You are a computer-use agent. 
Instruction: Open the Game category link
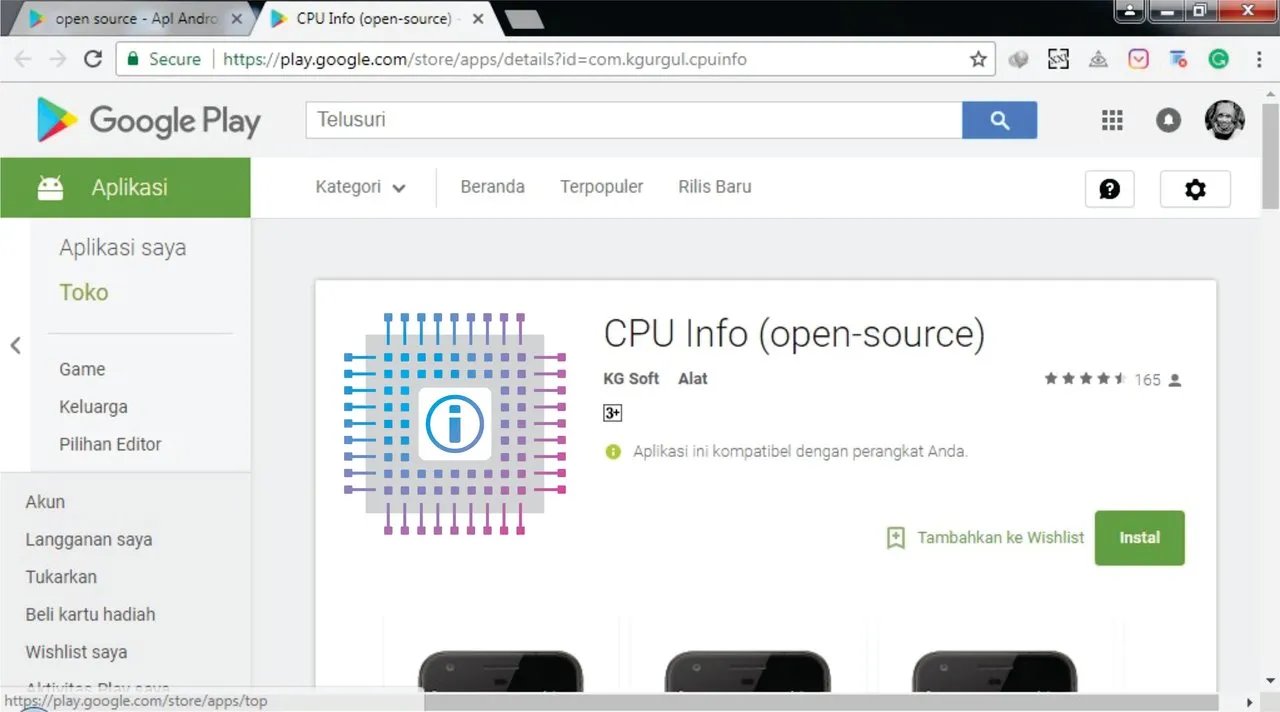[x=82, y=369]
